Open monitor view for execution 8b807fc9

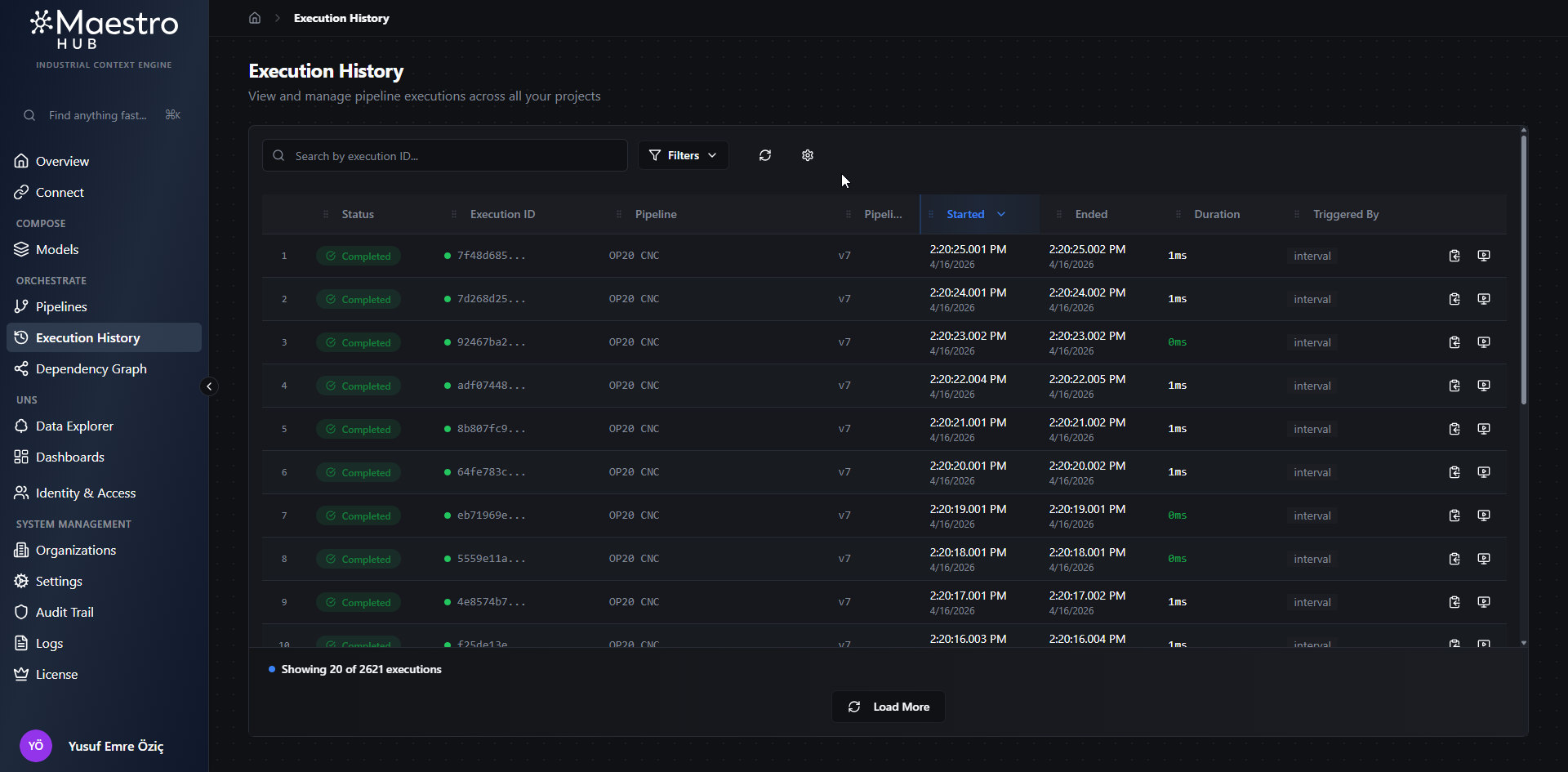click(1484, 429)
